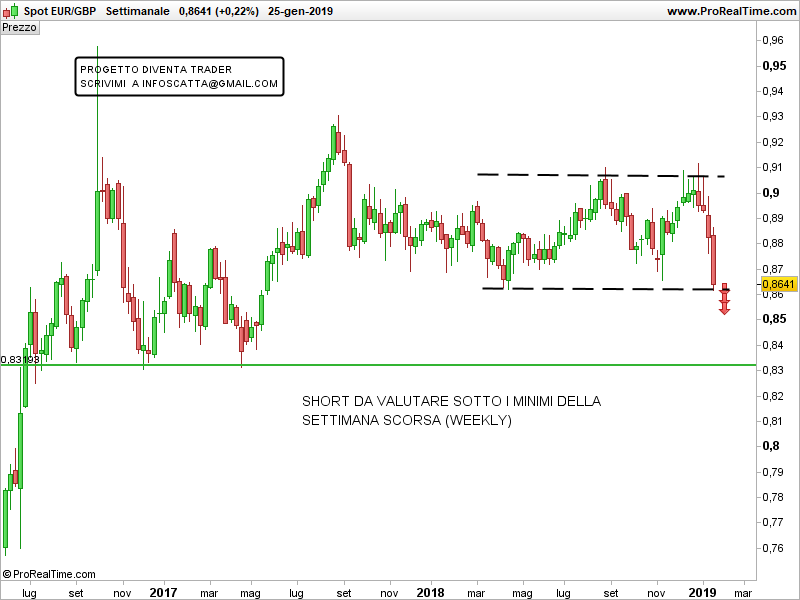
Task: Click the 25-gen-2019 date in the header
Action: [301, 11]
